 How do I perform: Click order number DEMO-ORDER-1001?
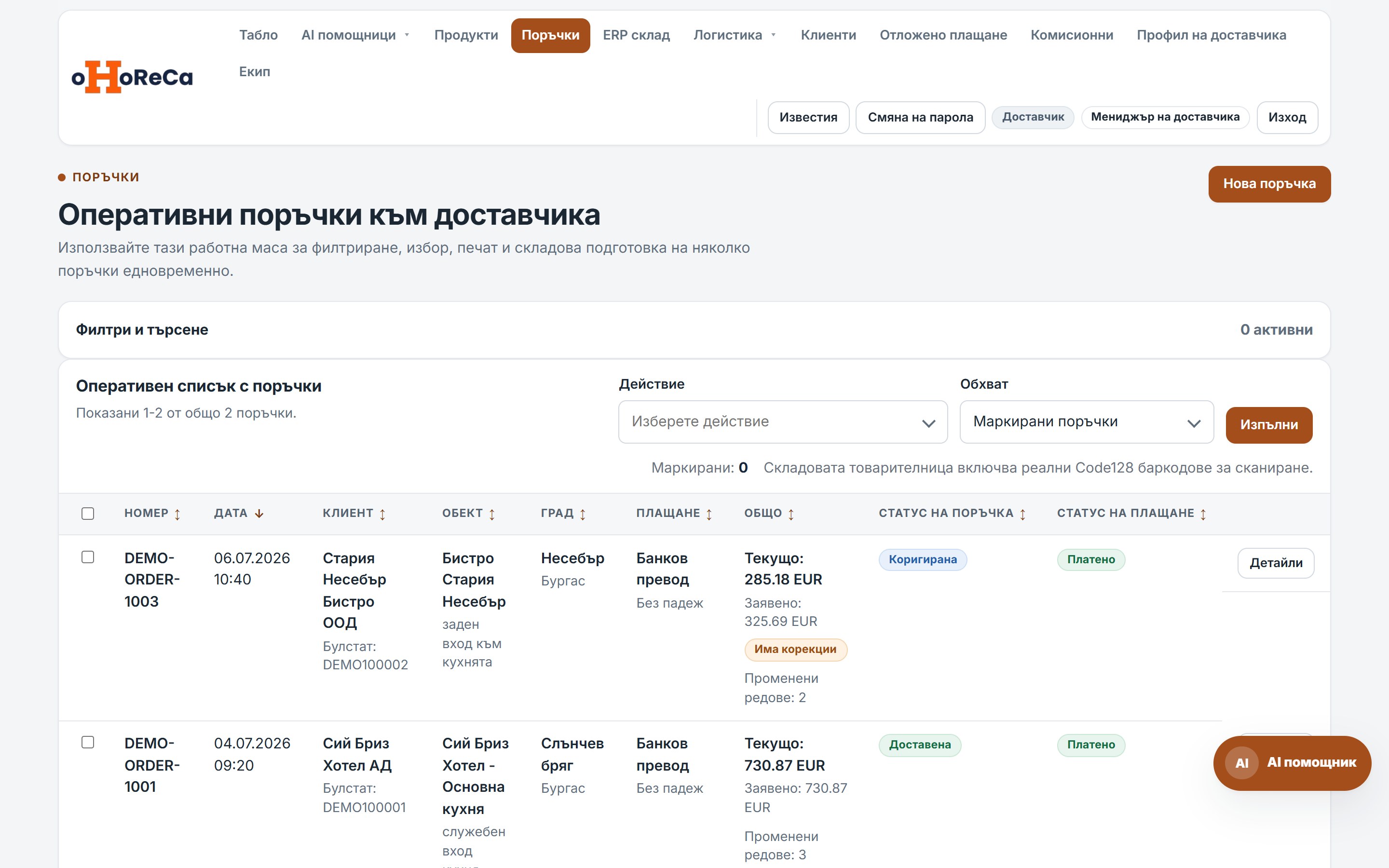(x=151, y=765)
